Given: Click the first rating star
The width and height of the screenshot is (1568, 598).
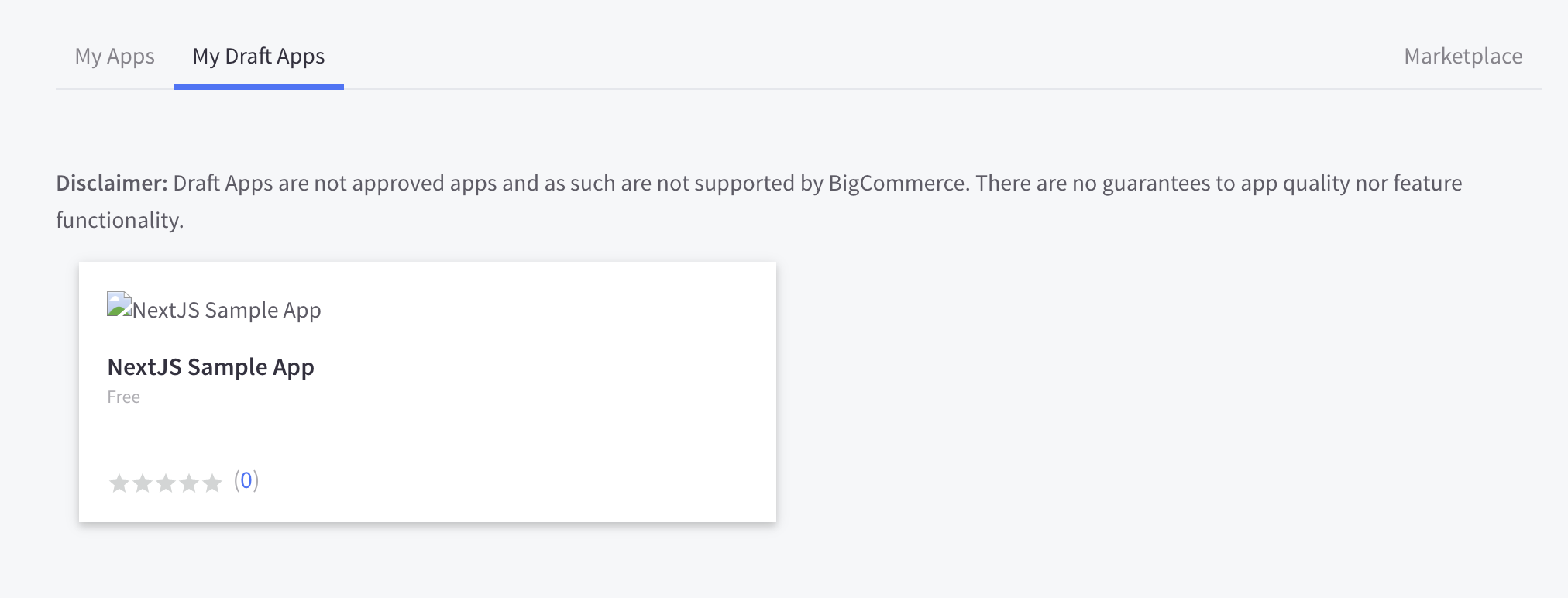Looking at the screenshot, I should click(x=119, y=483).
